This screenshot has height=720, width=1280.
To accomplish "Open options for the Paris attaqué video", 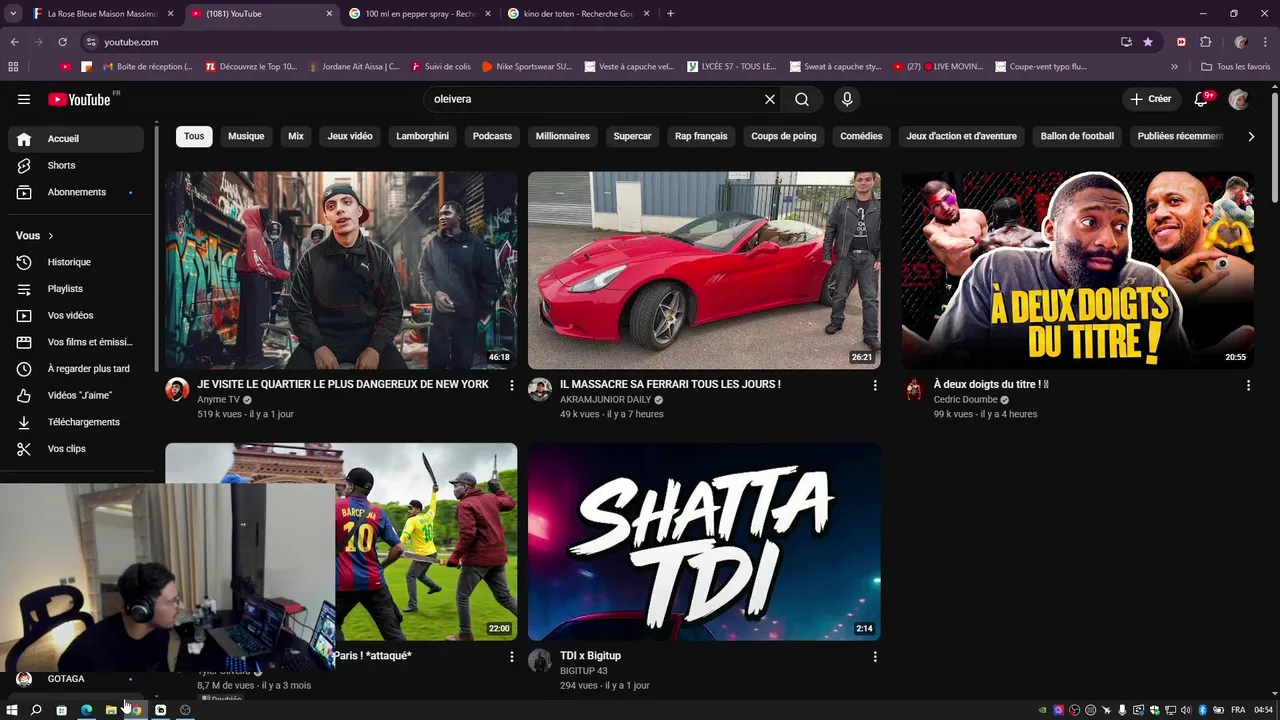I will coord(512,657).
